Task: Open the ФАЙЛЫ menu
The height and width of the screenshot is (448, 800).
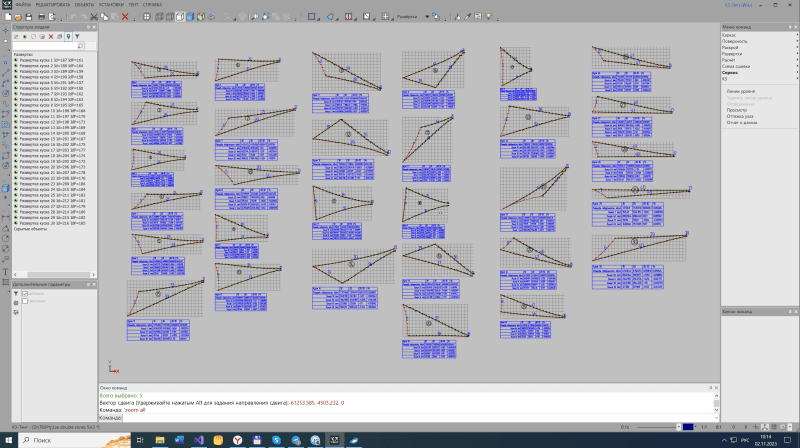Action: [x=23, y=5]
